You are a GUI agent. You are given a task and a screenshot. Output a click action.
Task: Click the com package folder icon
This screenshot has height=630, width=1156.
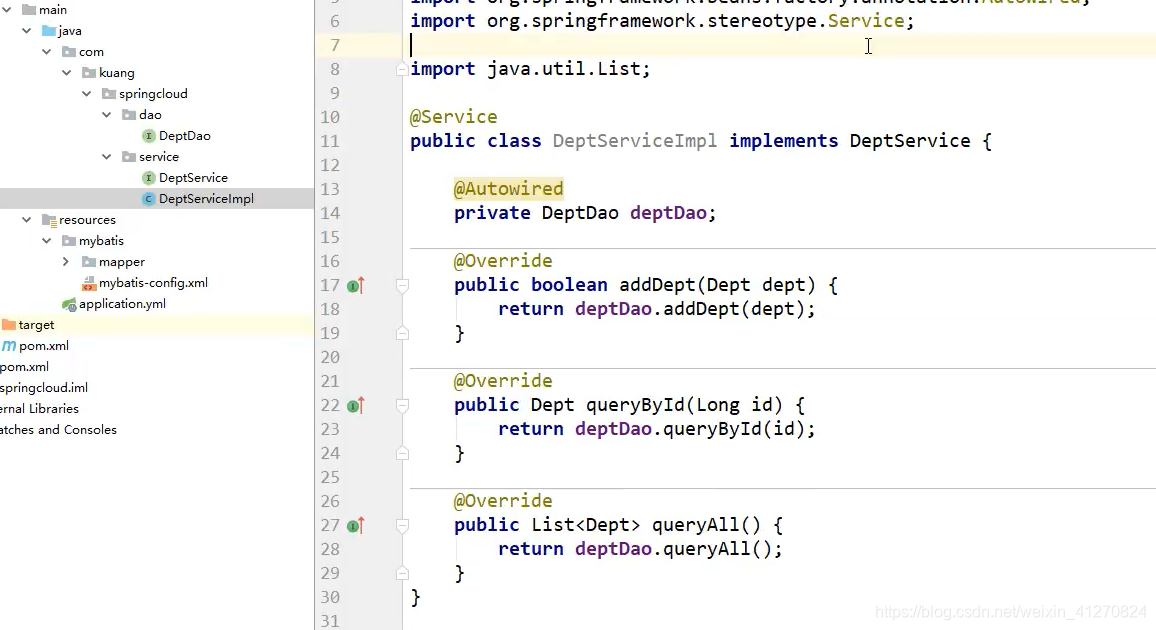[x=69, y=52]
